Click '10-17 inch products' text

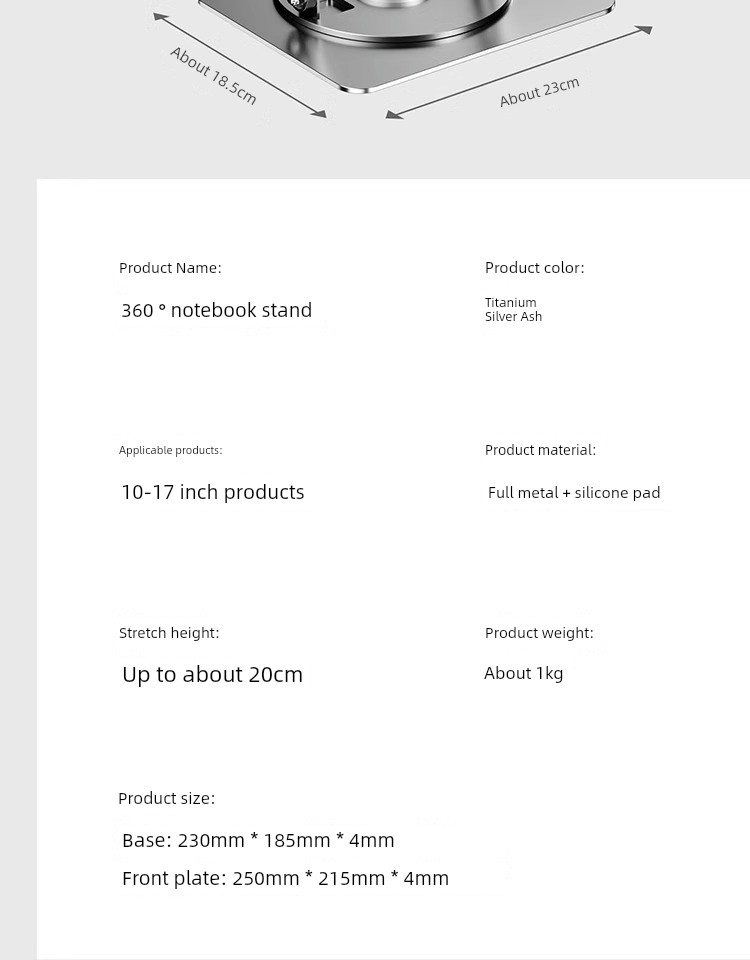point(212,492)
